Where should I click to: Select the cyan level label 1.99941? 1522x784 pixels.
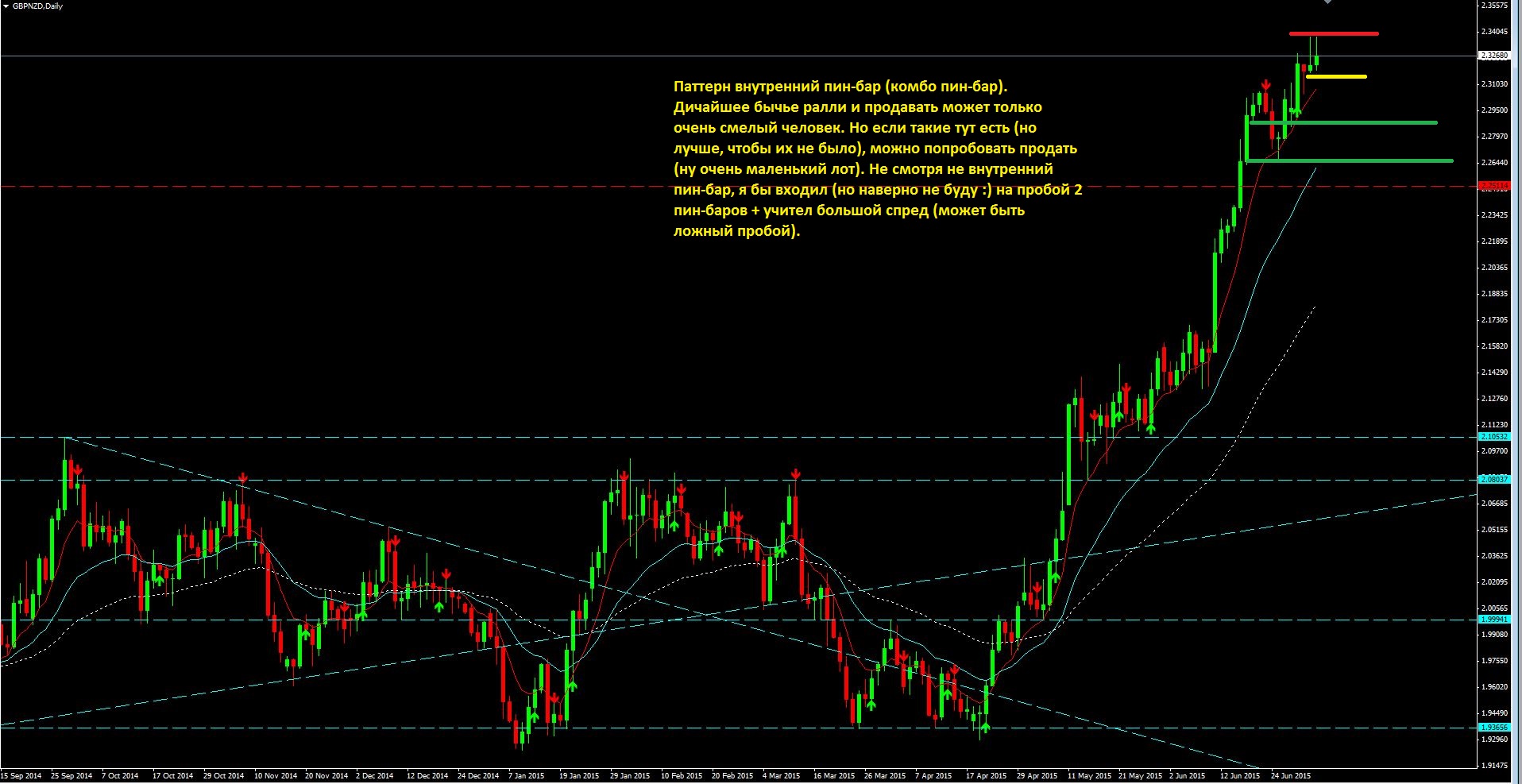pos(1494,620)
